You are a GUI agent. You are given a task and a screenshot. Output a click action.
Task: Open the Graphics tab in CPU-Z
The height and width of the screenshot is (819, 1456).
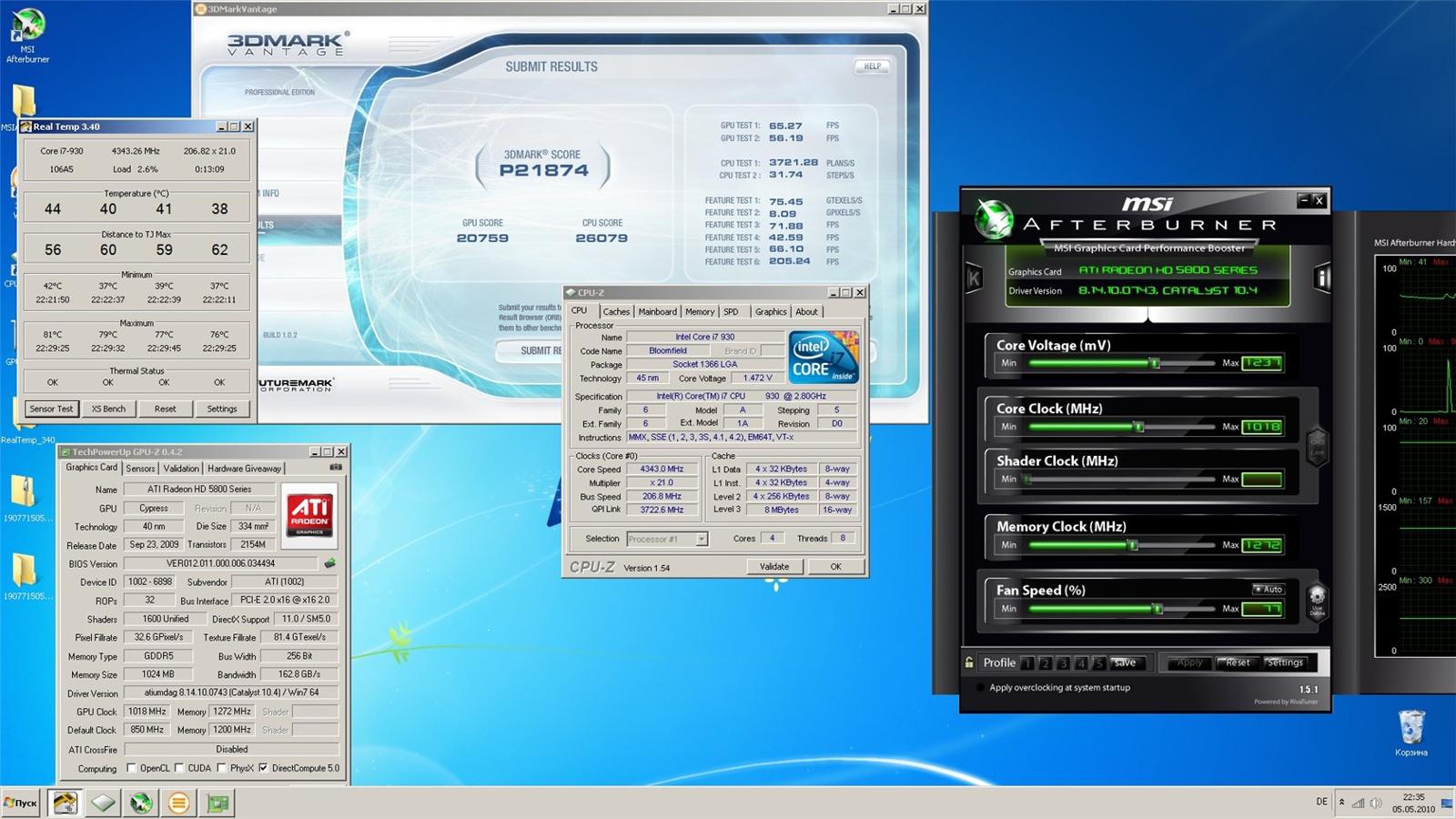click(x=771, y=311)
